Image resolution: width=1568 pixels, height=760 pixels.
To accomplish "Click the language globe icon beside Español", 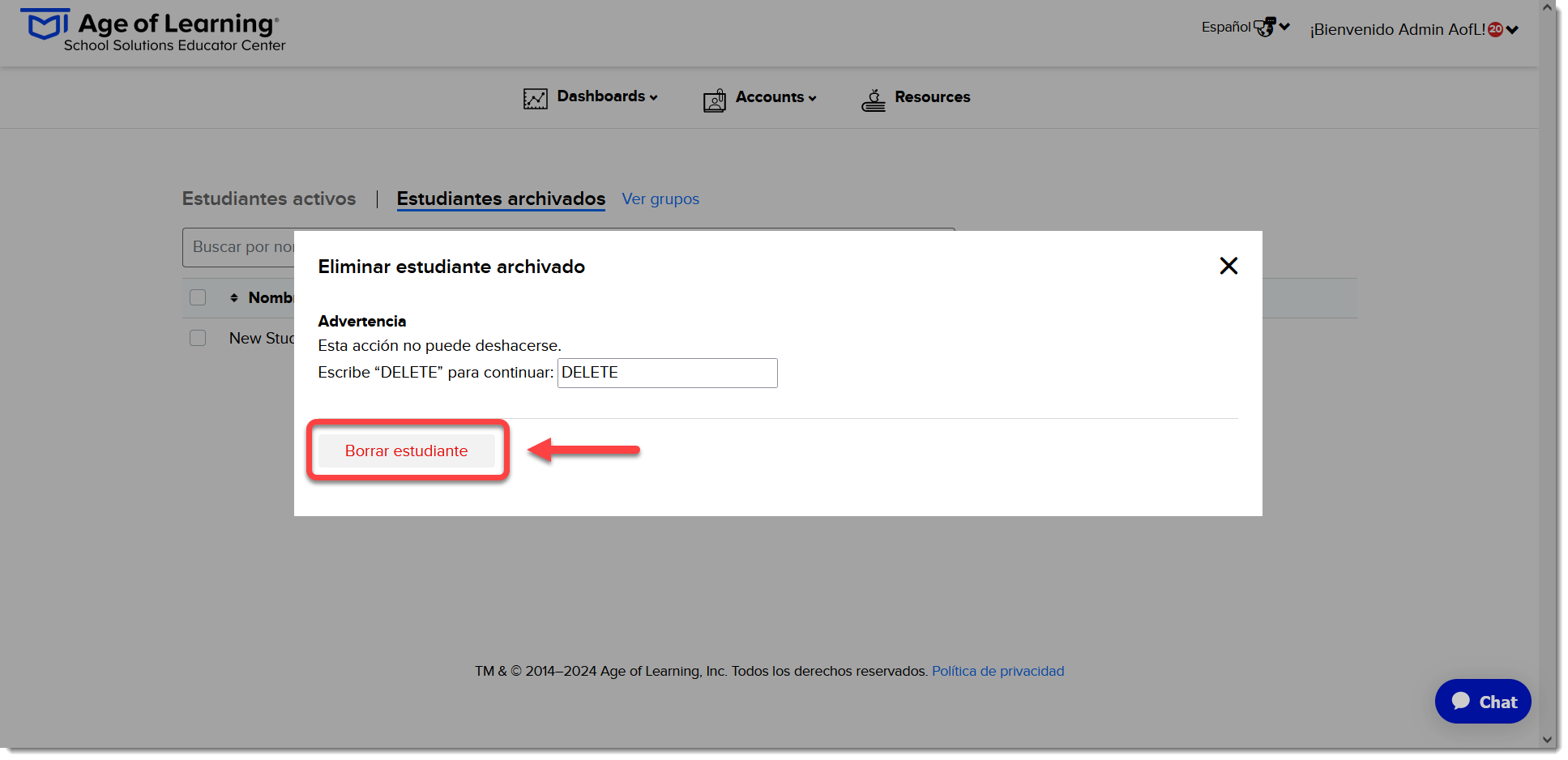I will [1264, 27].
